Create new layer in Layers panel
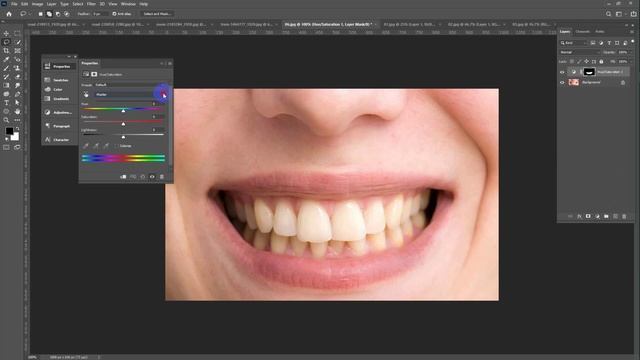Screen dimensions: 640x360 [x=615, y=216]
